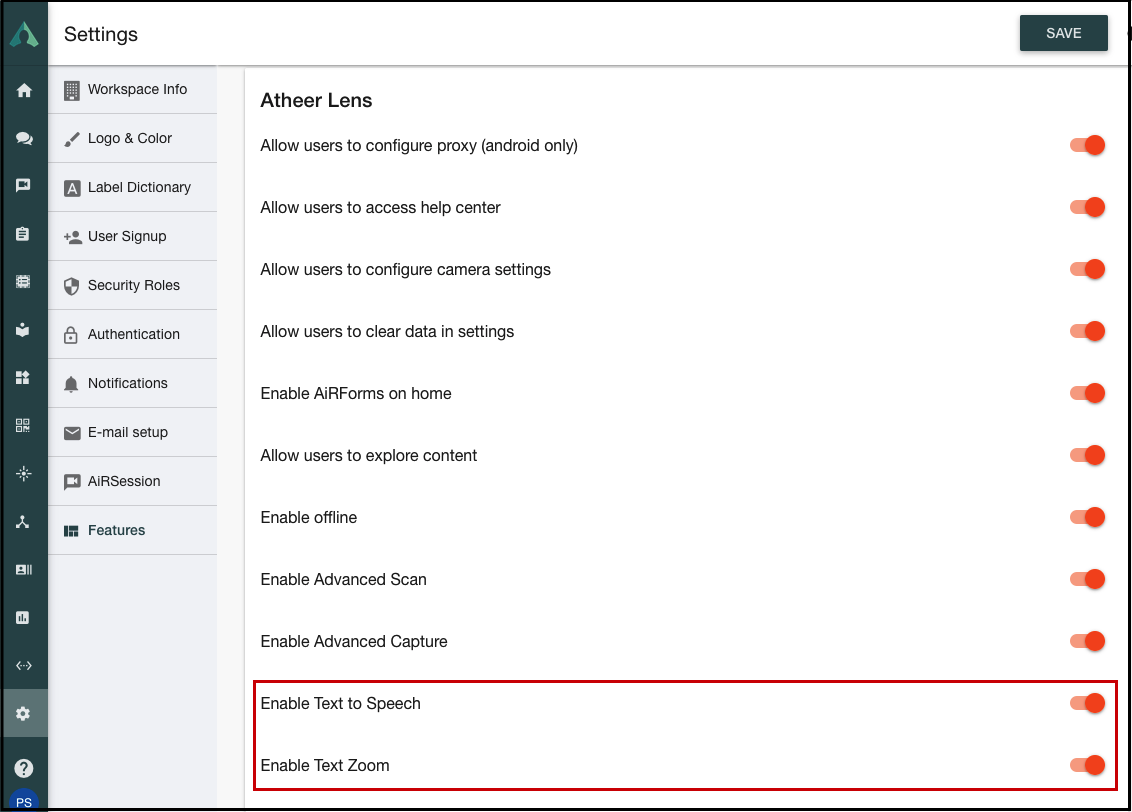Open the Authentication section
Viewport: 1132px width, 812px height.
coord(132,335)
